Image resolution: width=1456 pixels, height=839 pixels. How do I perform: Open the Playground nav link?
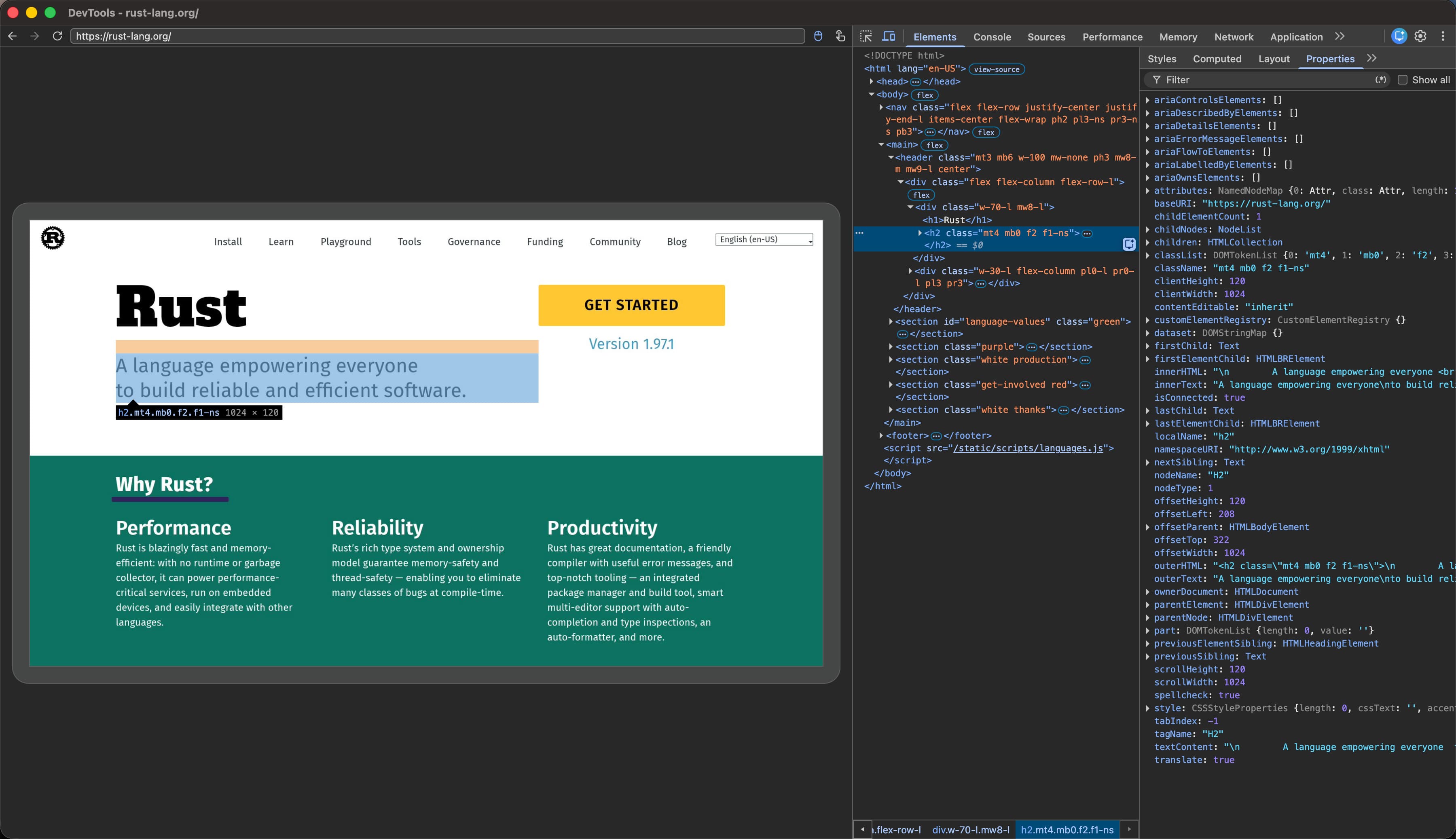345,241
